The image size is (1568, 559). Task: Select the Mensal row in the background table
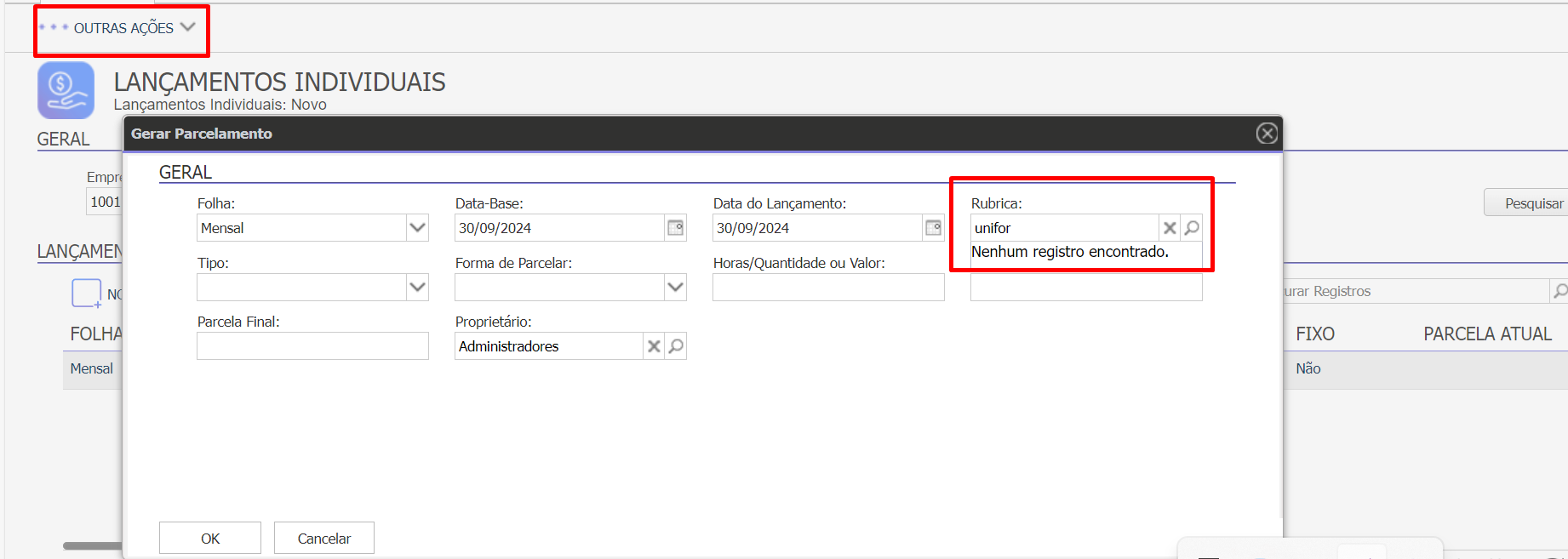point(92,369)
